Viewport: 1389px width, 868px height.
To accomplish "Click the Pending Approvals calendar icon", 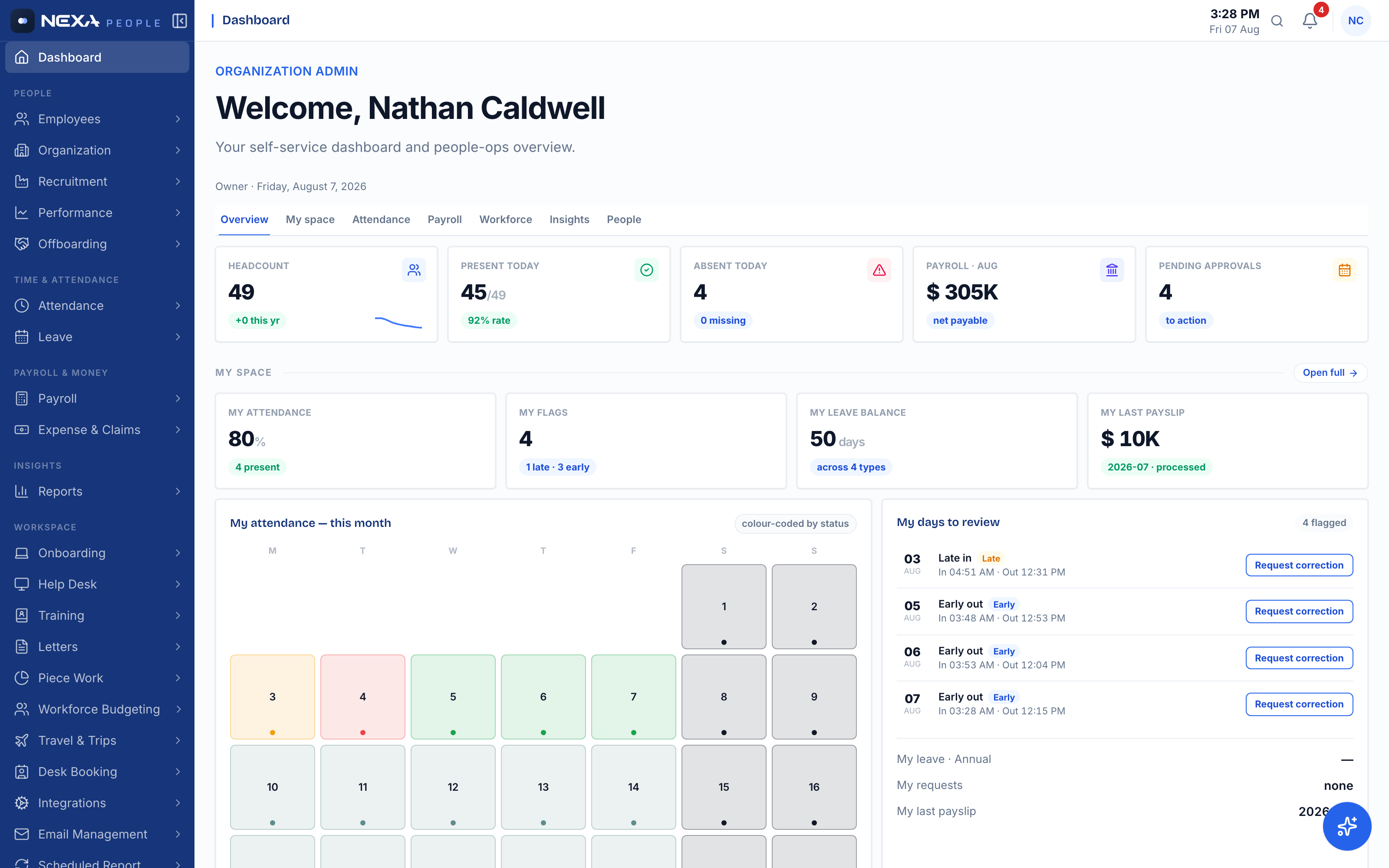I will 1344,270.
